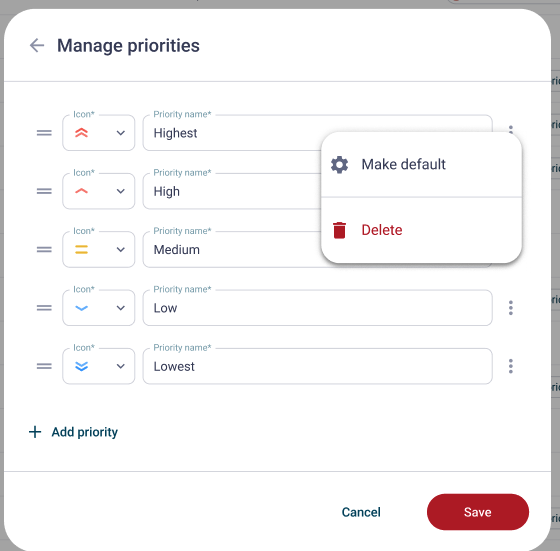Image resolution: width=560 pixels, height=551 pixels.
Task: Expand the icon picker on the High row
Action: (x=99, y=191)
